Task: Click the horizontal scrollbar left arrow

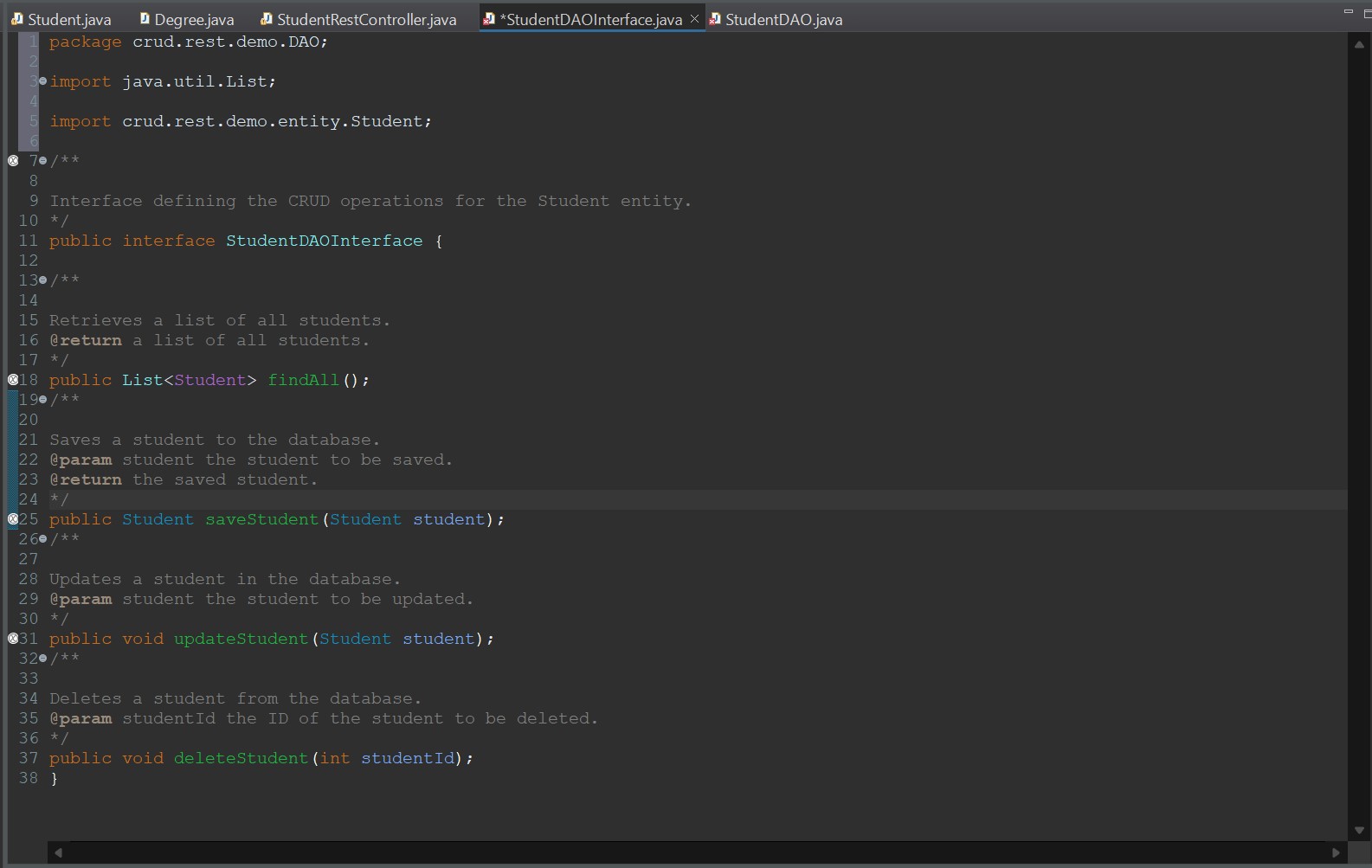Action: (58, 852)
